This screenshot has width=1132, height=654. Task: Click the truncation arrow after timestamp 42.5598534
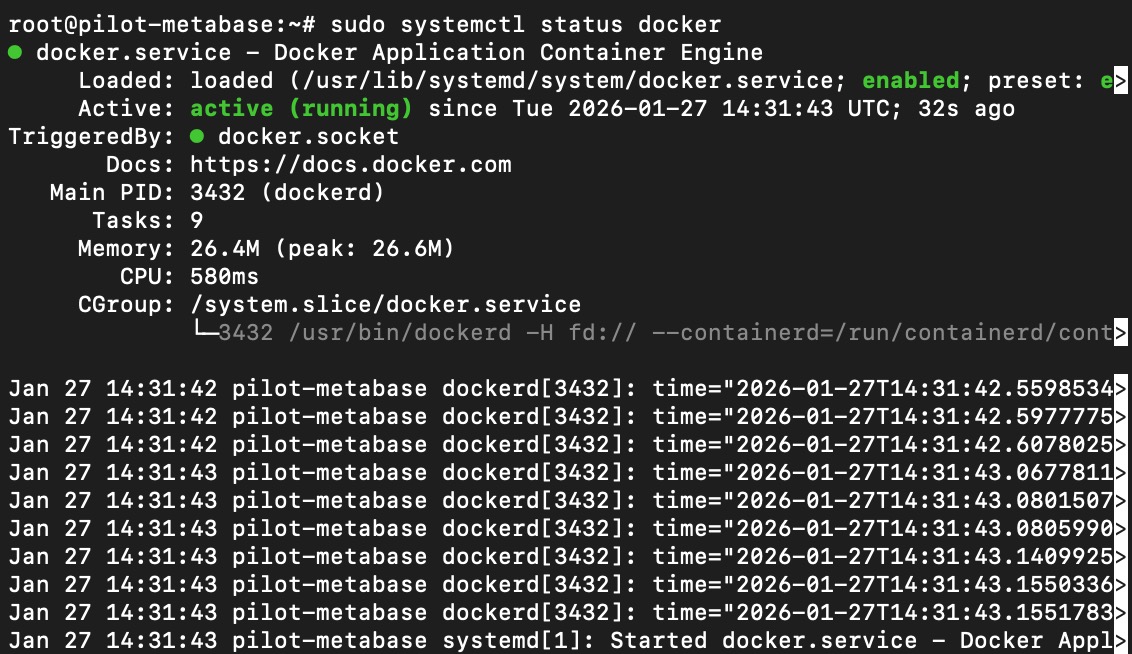tap(1122, 389)
